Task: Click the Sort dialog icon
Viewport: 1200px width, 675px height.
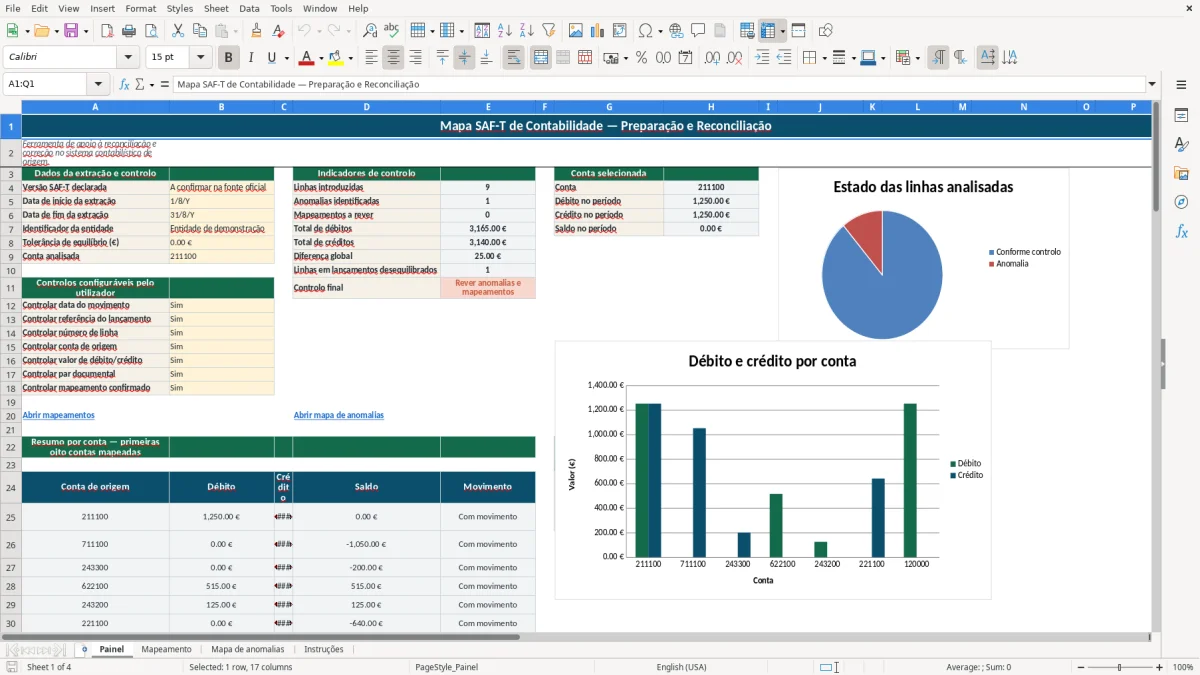Action: coord(482,31)
